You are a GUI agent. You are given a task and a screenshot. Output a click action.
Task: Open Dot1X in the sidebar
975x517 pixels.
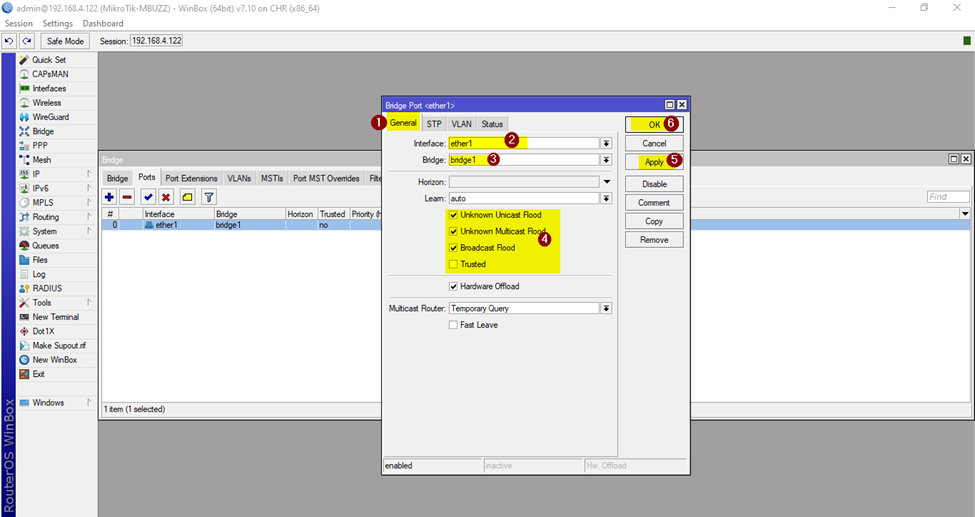43,332
